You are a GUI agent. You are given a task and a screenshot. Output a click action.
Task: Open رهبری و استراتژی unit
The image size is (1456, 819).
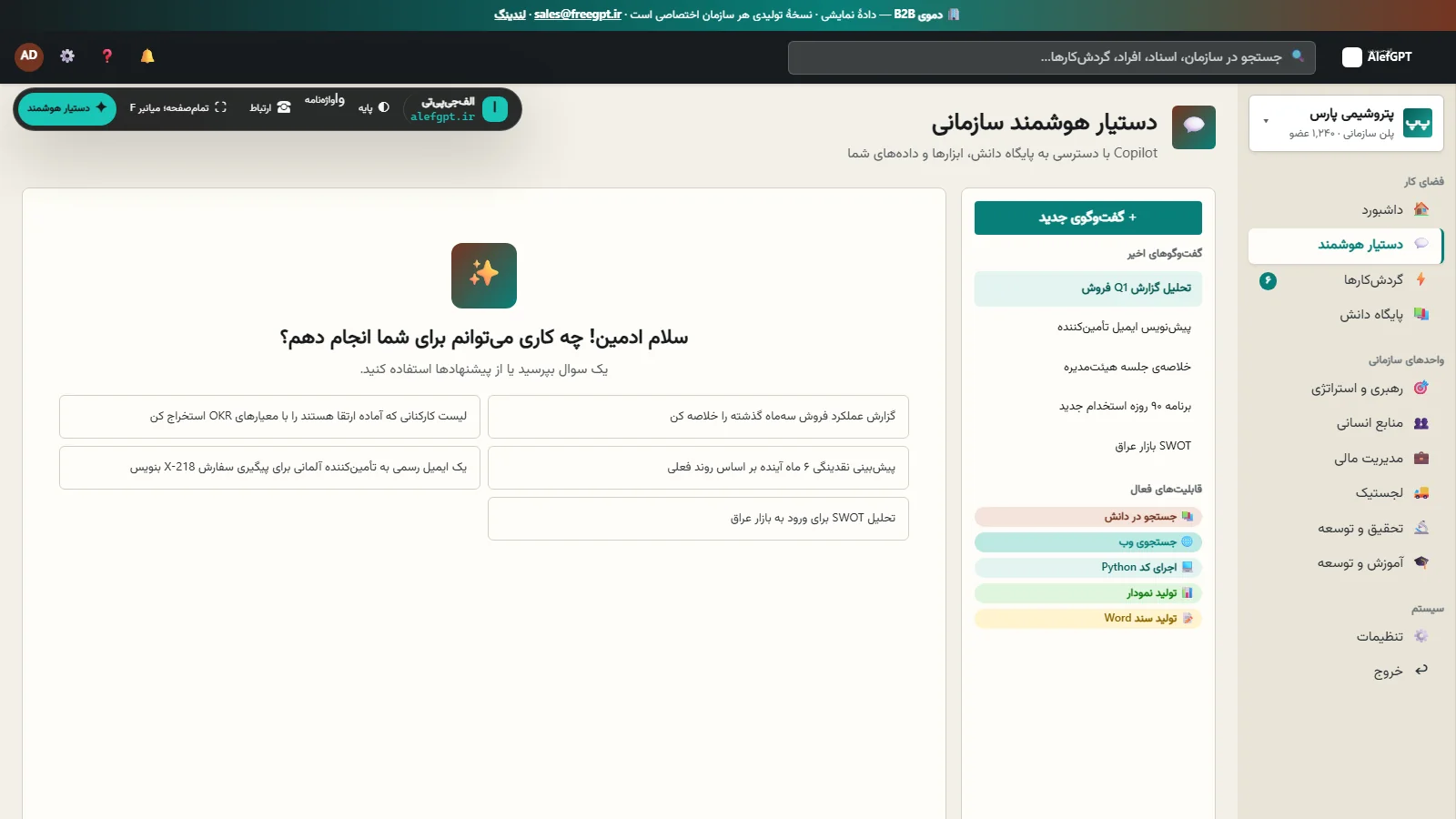click(x=1346, y=389)
